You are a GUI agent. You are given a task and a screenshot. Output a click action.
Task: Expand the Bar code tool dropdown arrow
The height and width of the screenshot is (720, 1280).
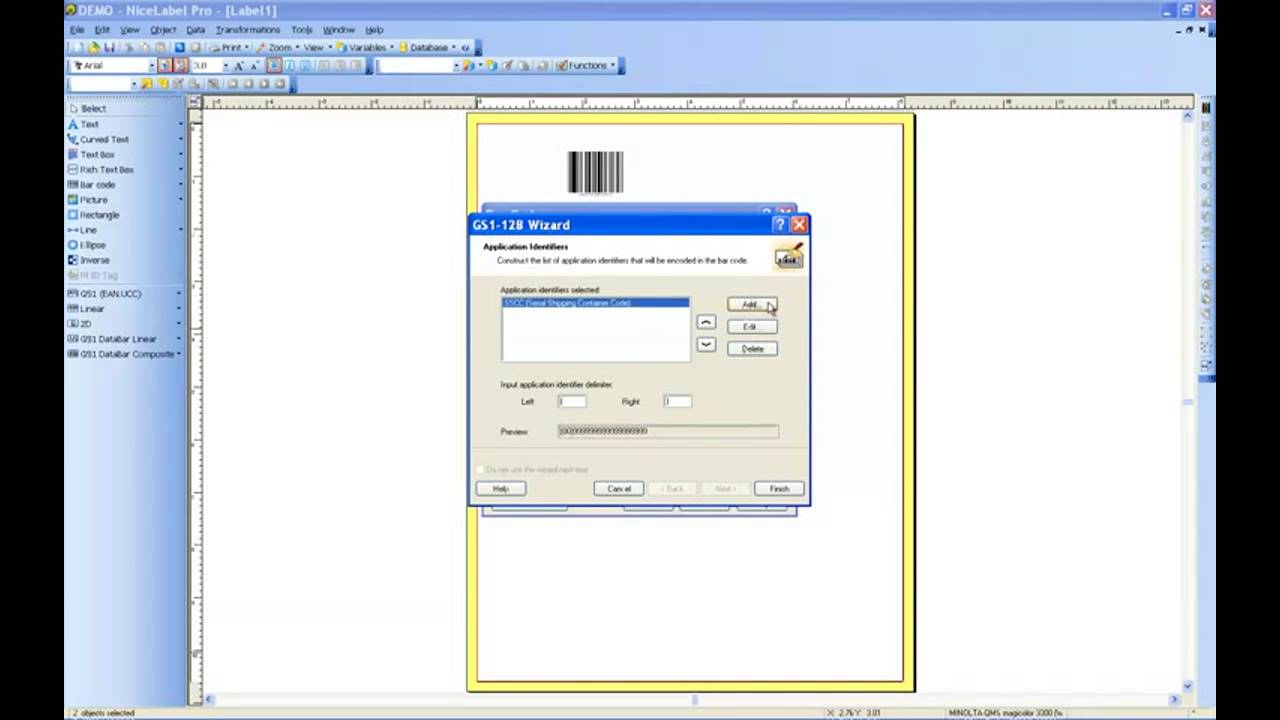(x=180, y=184)
